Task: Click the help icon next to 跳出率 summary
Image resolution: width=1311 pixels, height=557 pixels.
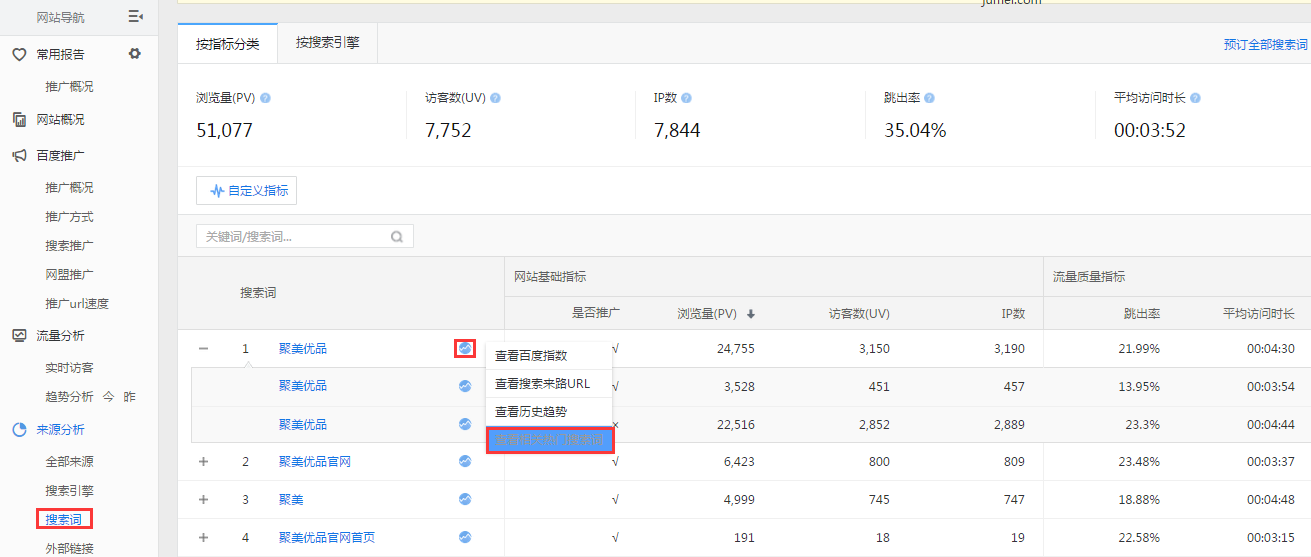Action: [x=929, y=98]
